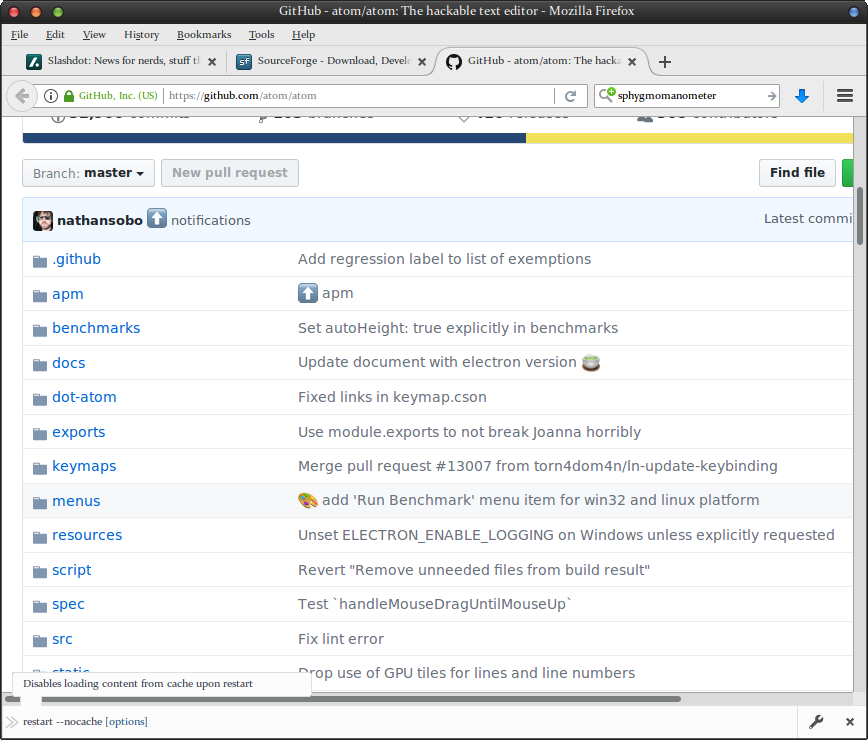This screenshot has width=868, height=740.
Task: Focus the developer toolbar command input
Action: pos(410,722)
